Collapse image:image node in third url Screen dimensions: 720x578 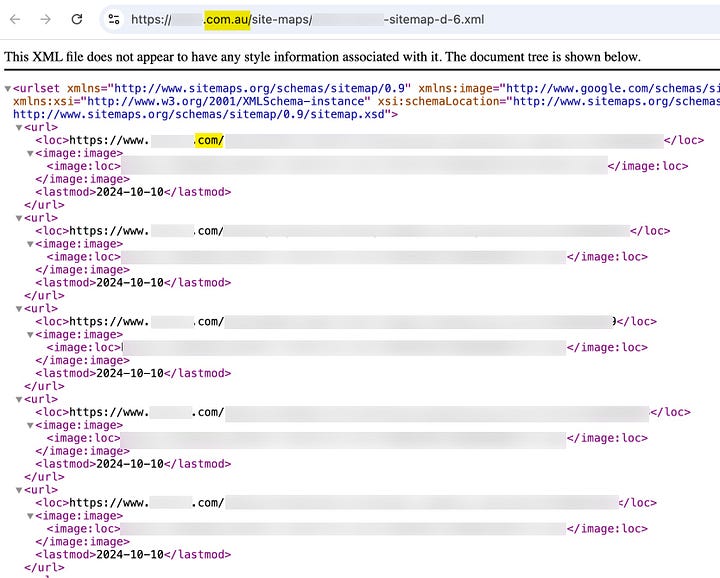coord(30,335)
